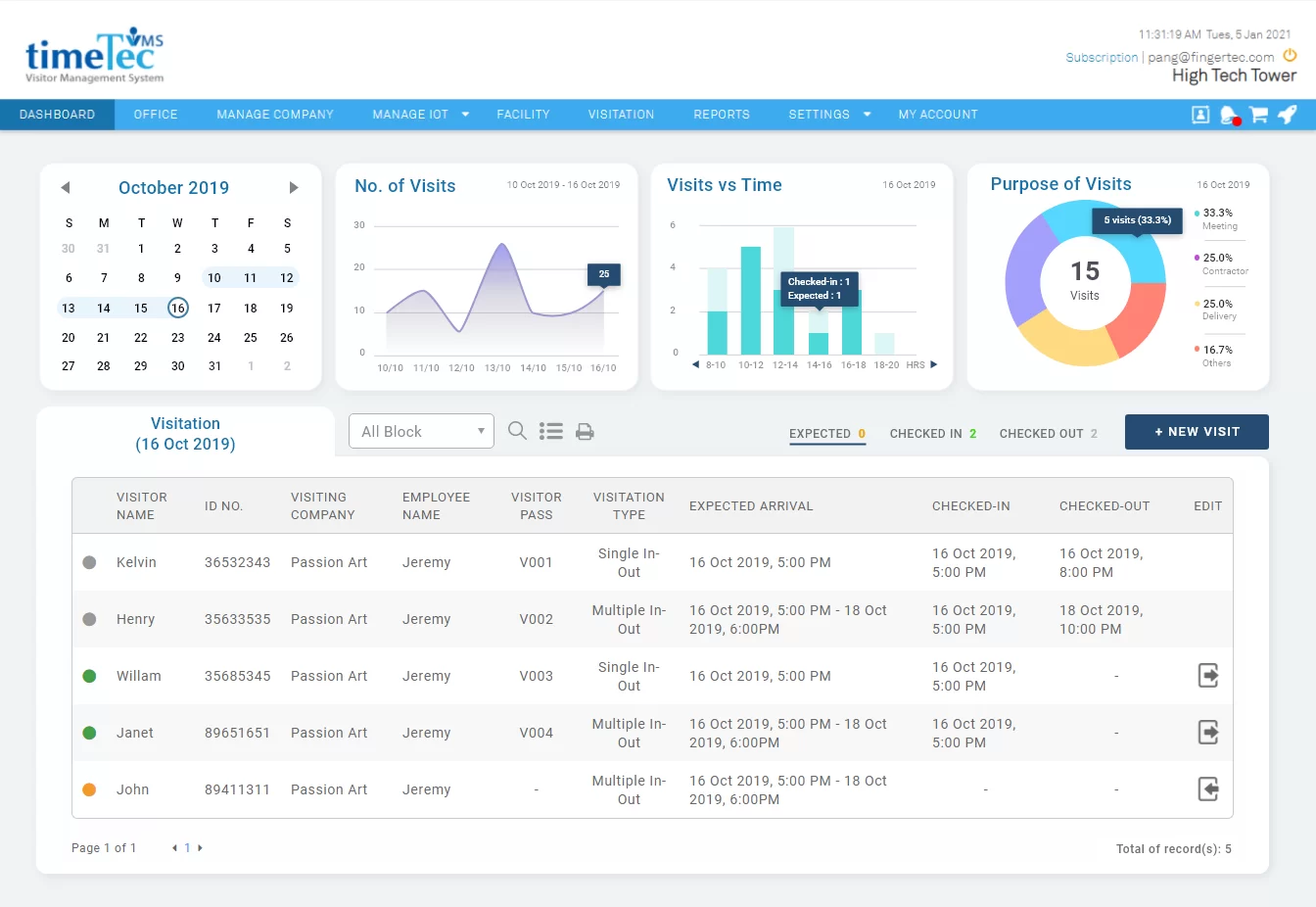Switch to the Expected tab
This screenshot has height=907, width=1316.
point(827,434)
